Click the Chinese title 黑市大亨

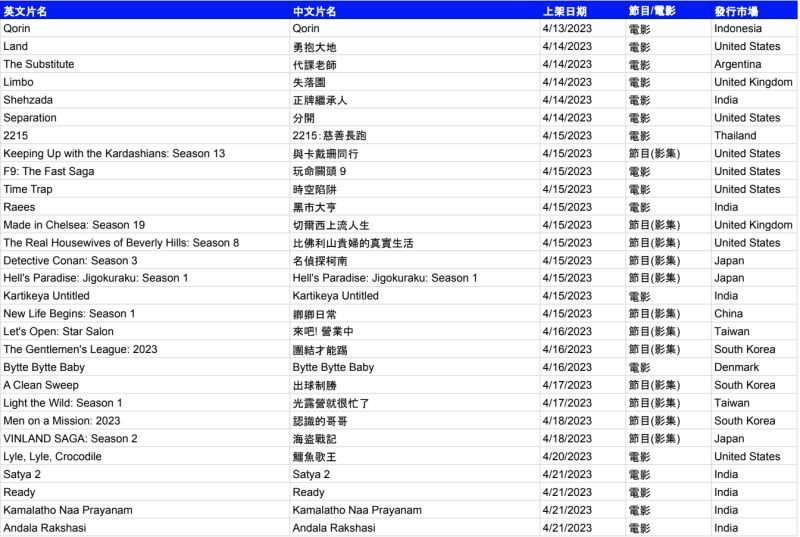click(x=314, y=208)
